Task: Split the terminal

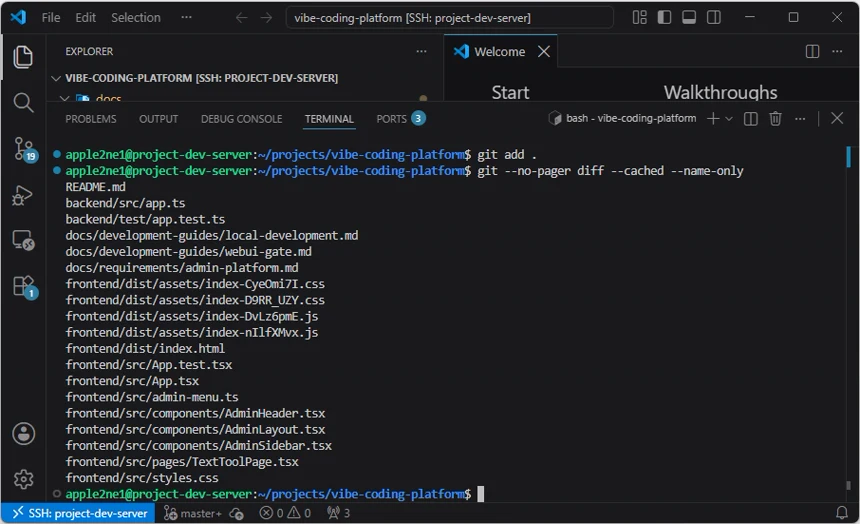Action: (x=751, y=119)
